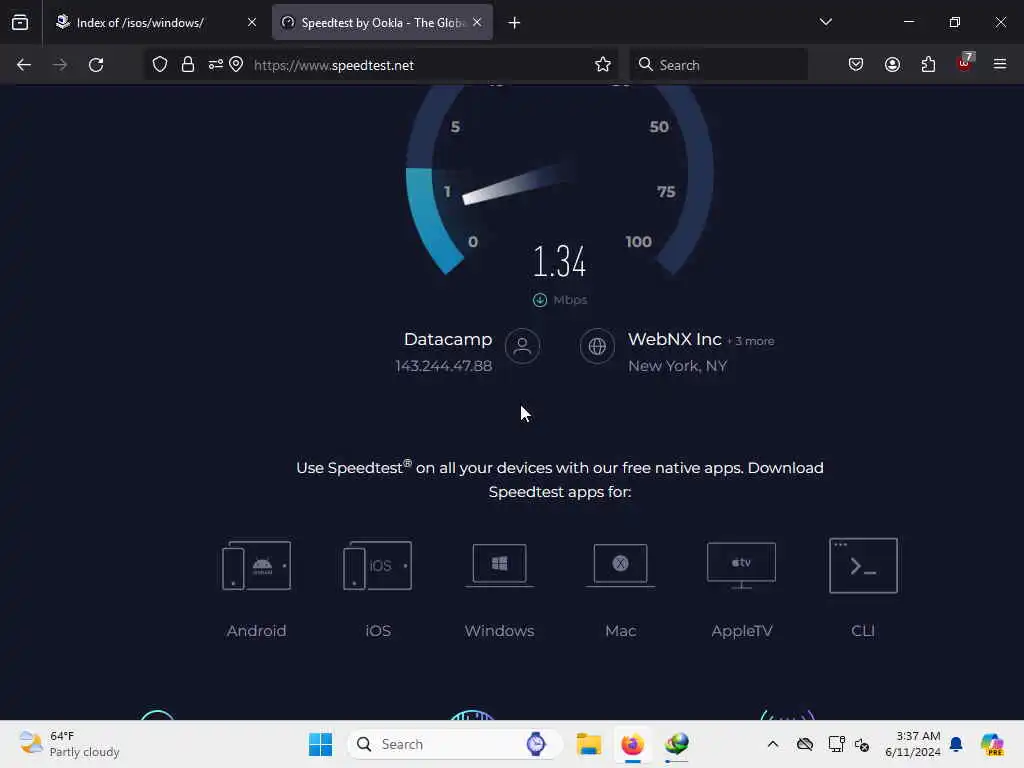
Task: Open Firefox from the taskbar
Action: [x=632, y=744]
